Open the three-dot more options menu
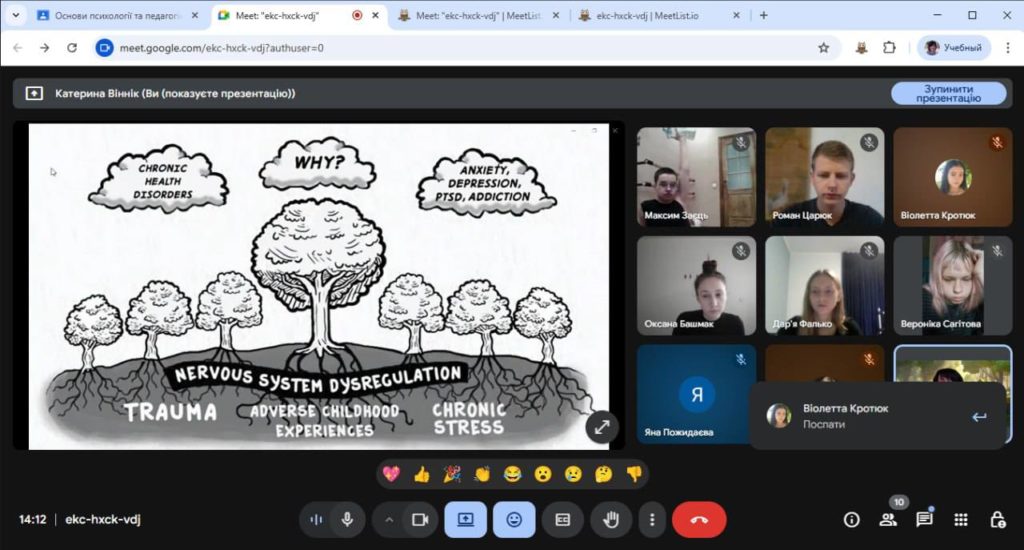This screenshot has width=1024, height=550. click(x=652, y=519)
